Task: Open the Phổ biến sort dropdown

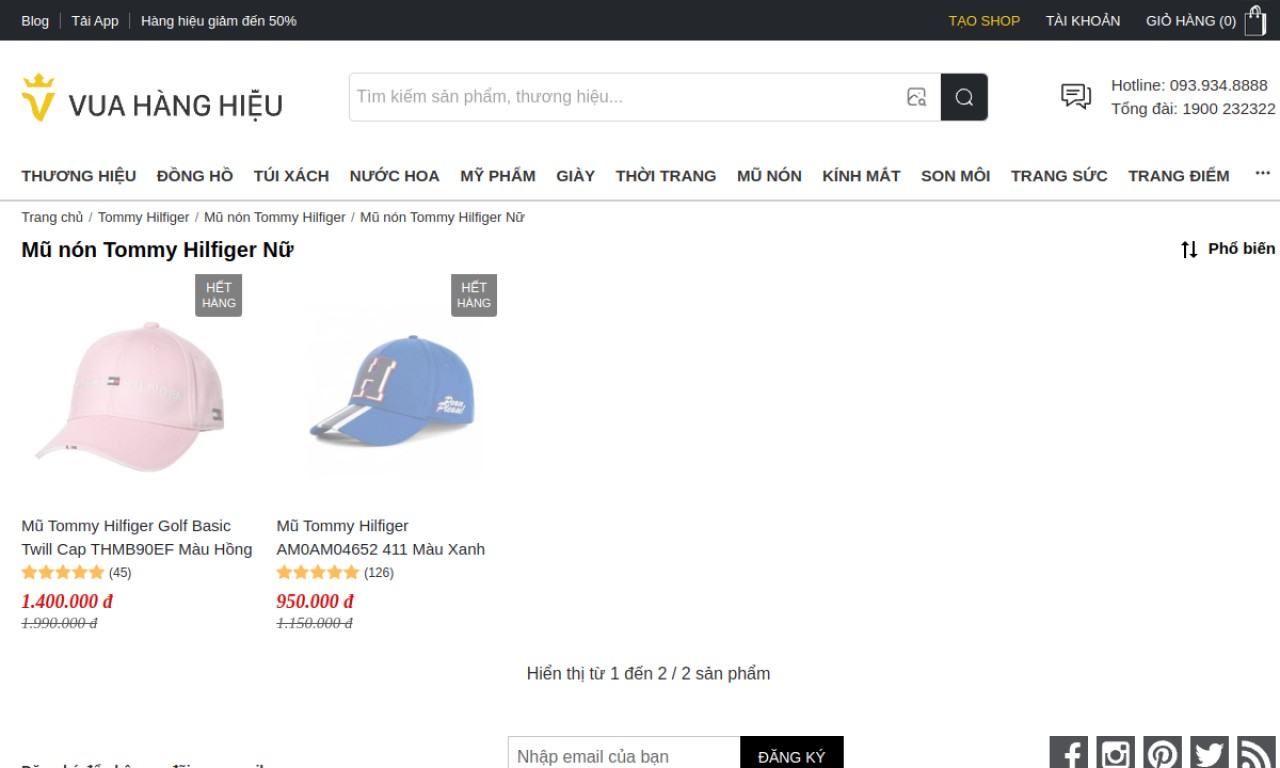Action: click(x=1241, y=249)
